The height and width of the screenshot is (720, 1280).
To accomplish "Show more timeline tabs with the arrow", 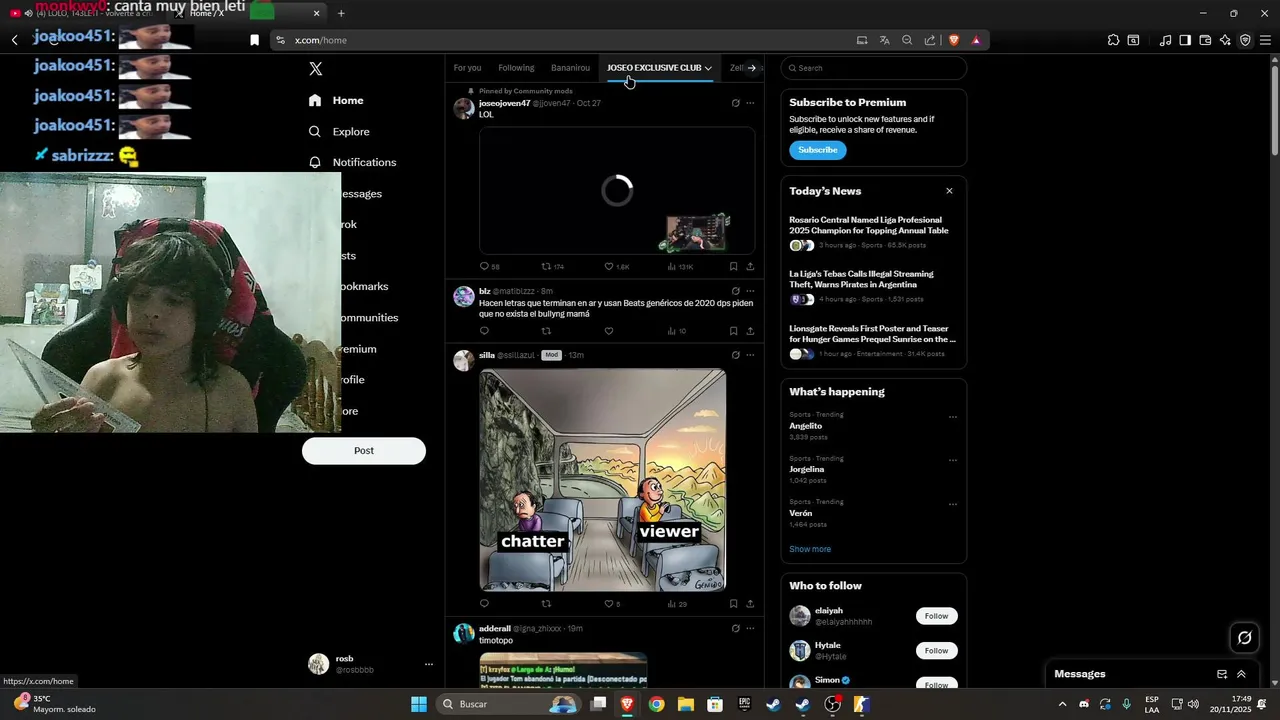I will (x=752, y=68).
